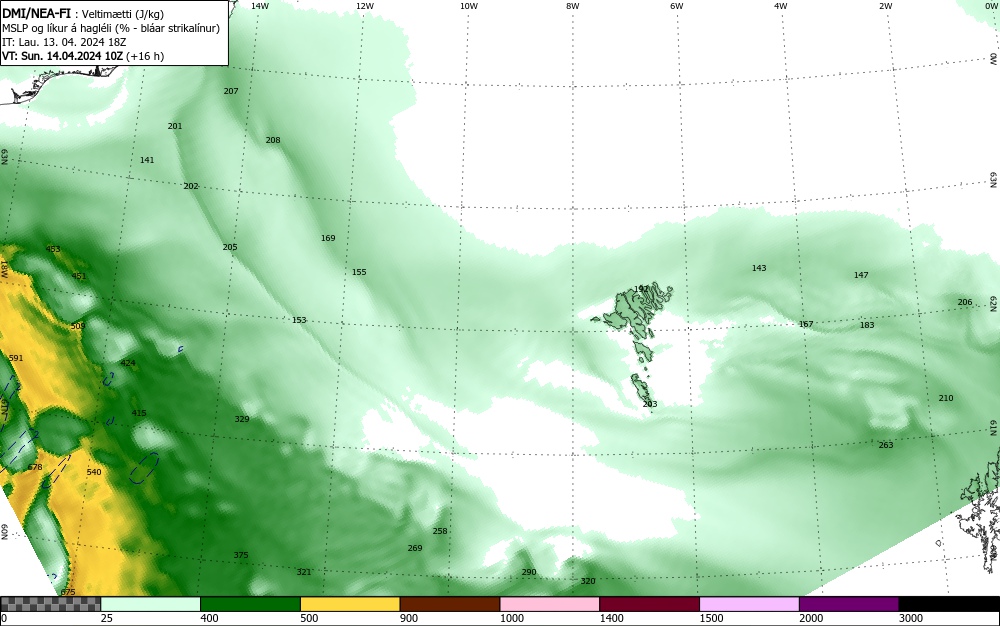Click the '8W' longitude label
Screen dimensions: 1000x626
point(573,6)
